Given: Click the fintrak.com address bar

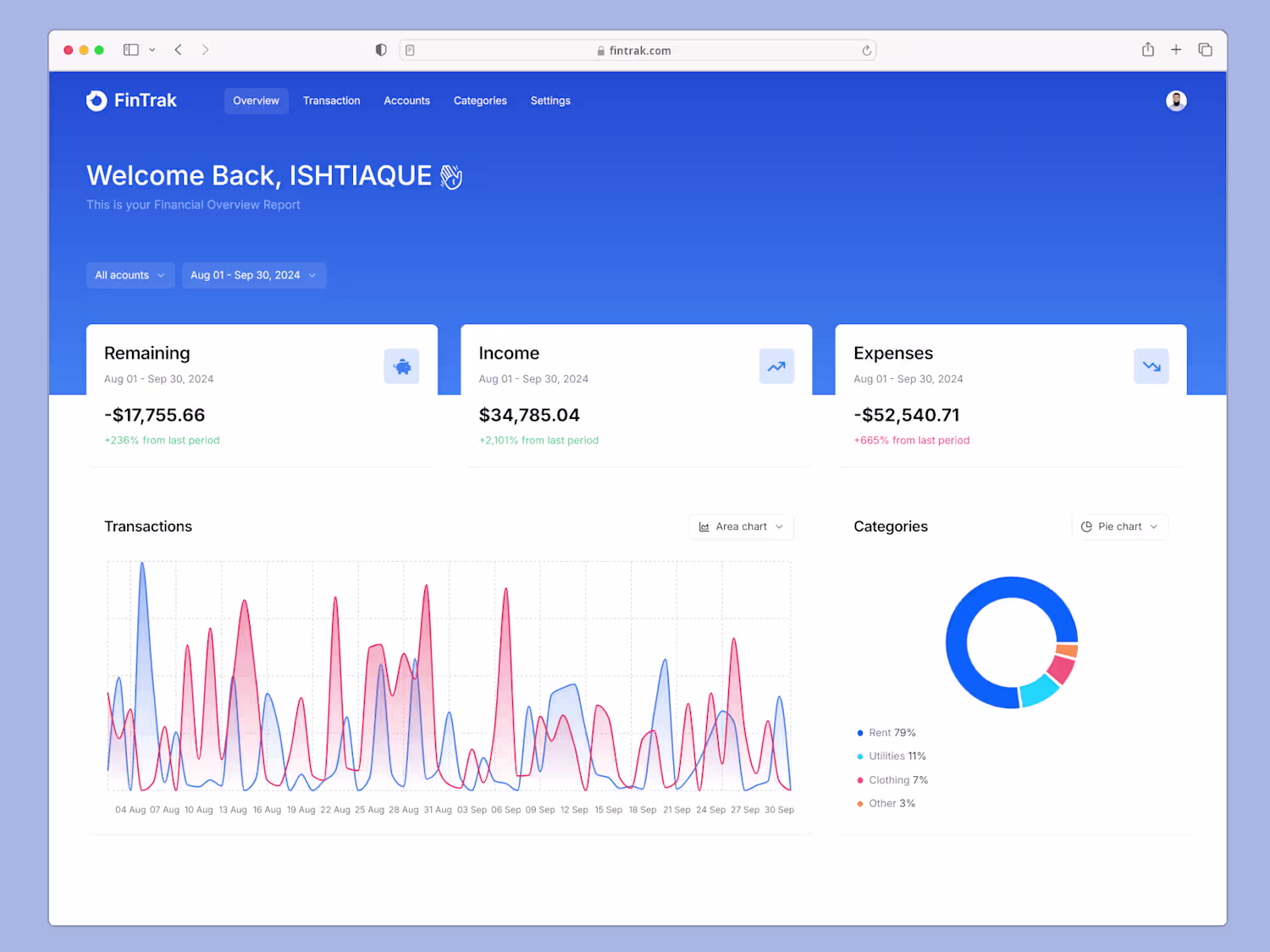Looking at the screenshot, I should pyautogui.click(x=639, y=51).
